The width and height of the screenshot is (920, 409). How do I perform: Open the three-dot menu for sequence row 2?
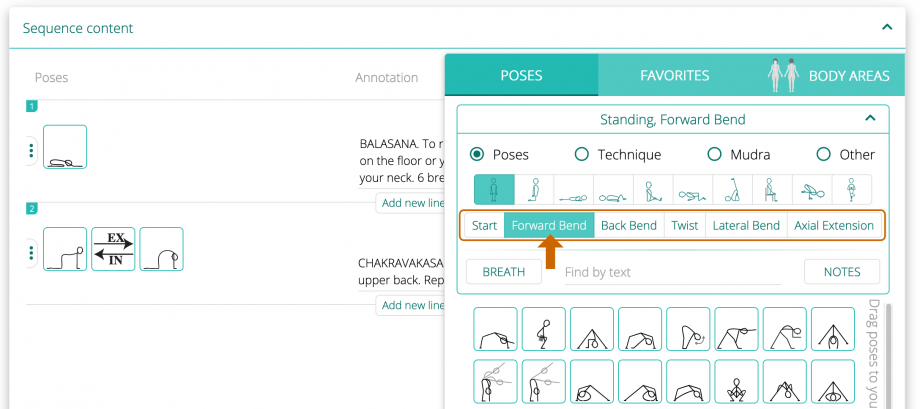[31, 253]
